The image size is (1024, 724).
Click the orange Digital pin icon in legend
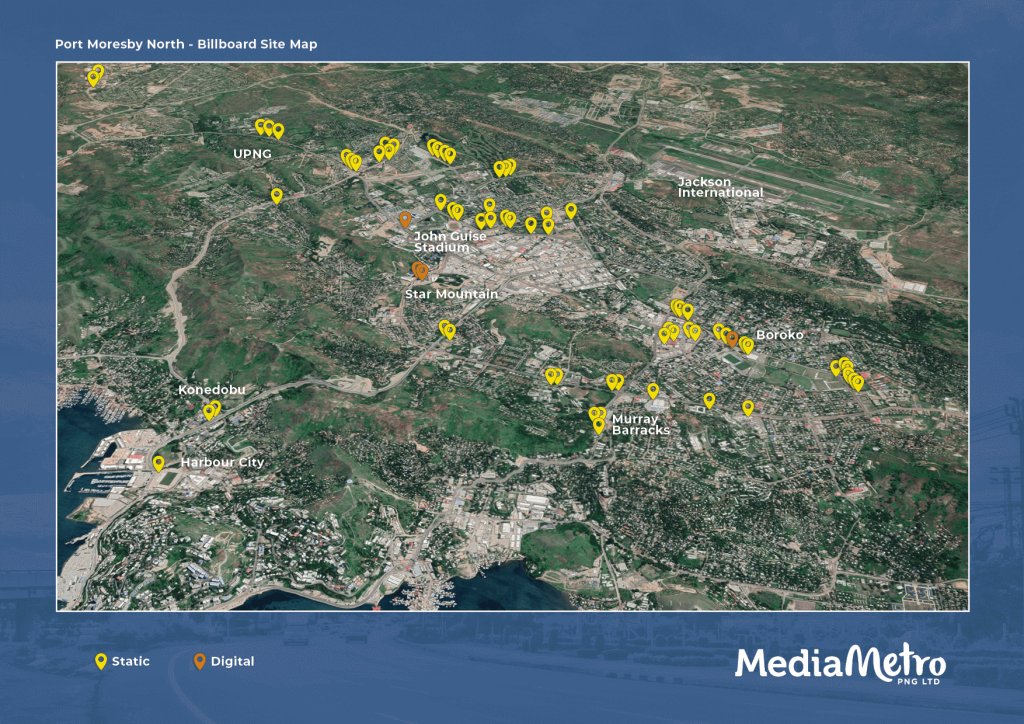pos(199,661)
